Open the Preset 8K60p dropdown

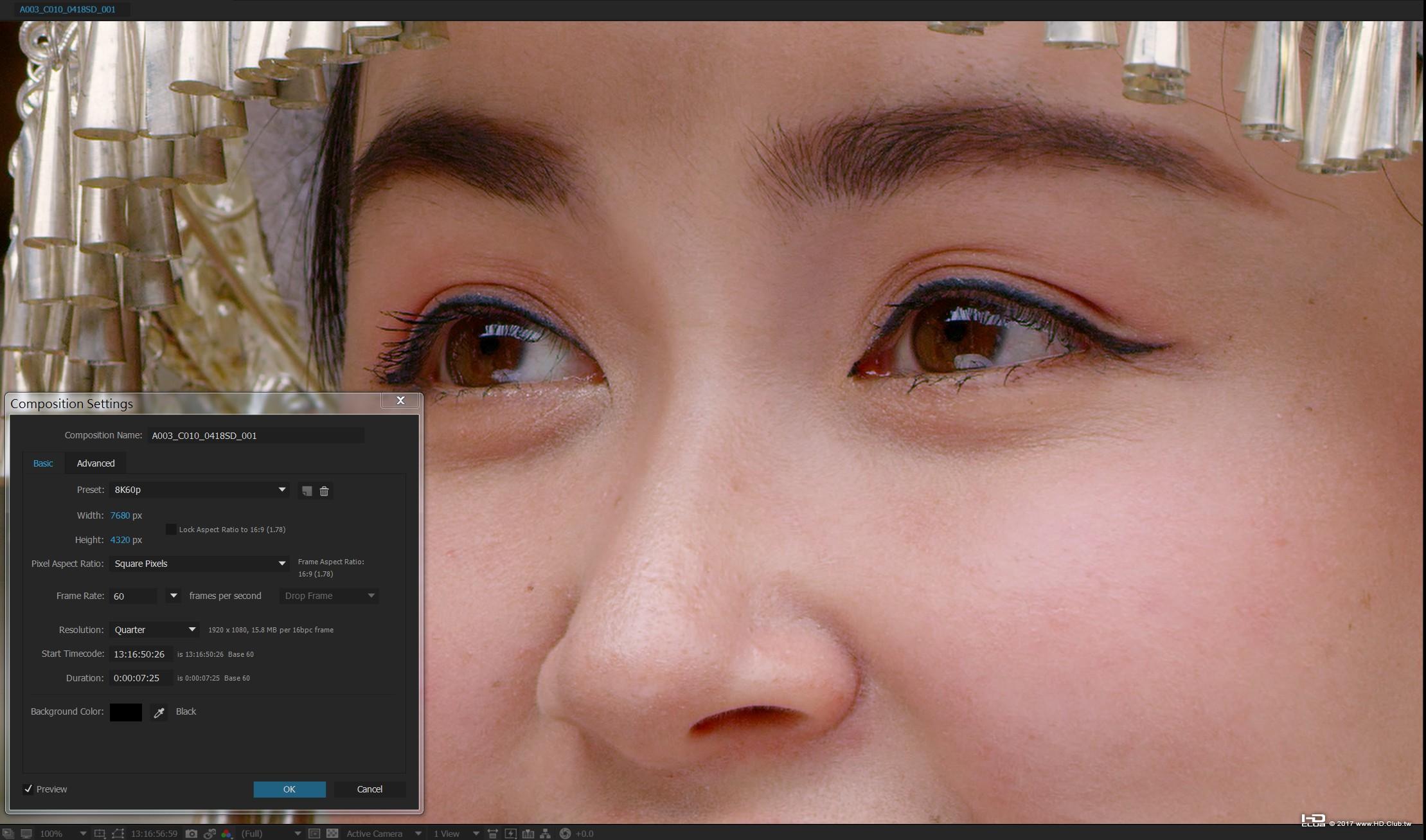[199, 490]
